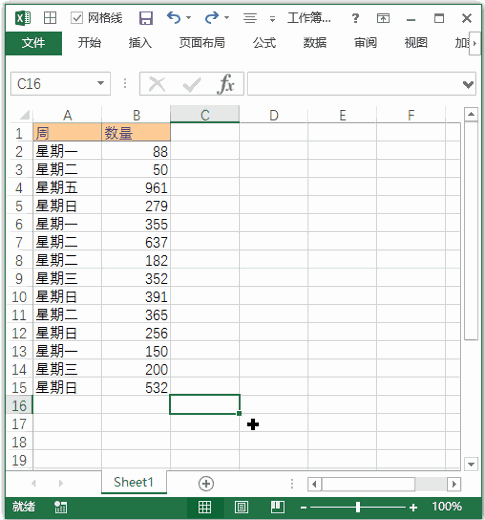Screen dimensions: 485x520
Task: Open Insert Function with the fx icon
Action: click(x=226, y=84)
